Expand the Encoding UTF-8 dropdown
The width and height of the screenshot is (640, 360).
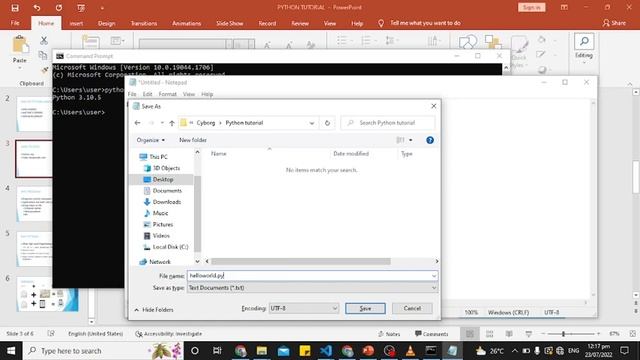[334, 308]
